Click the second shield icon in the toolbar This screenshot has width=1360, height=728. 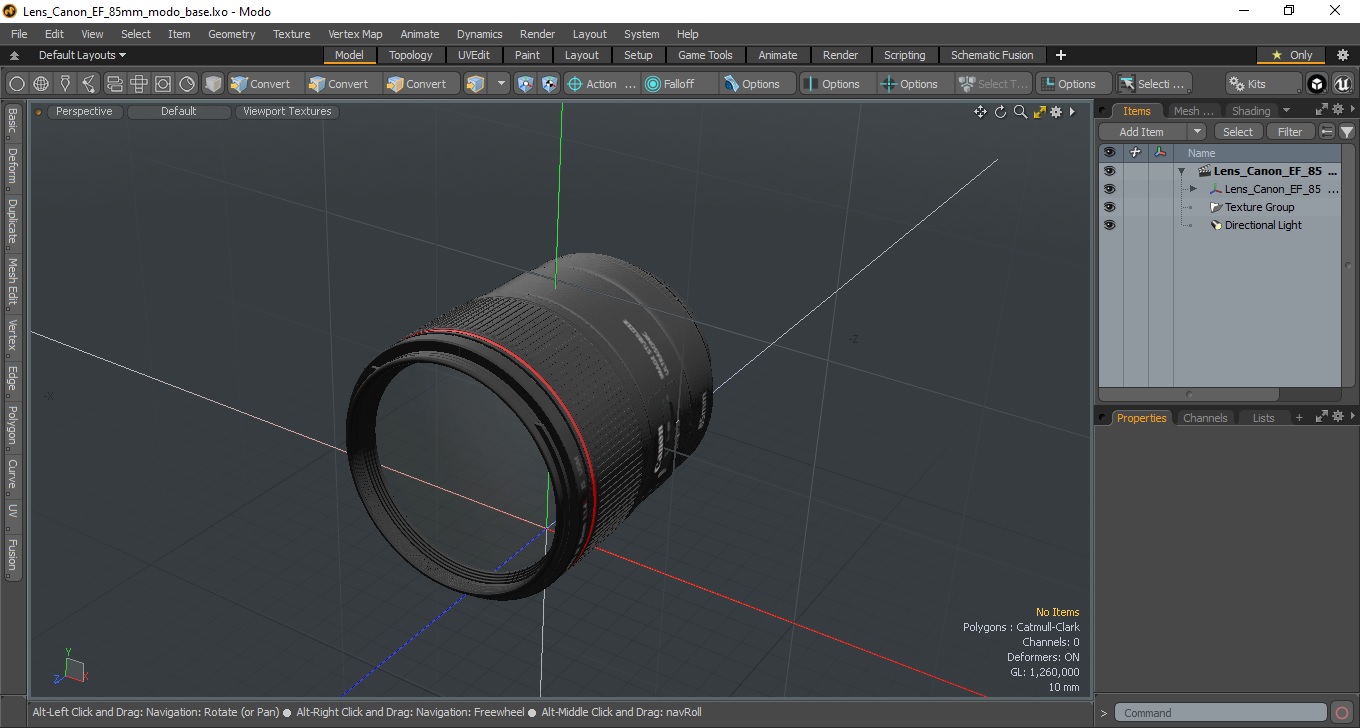point(549,84)
